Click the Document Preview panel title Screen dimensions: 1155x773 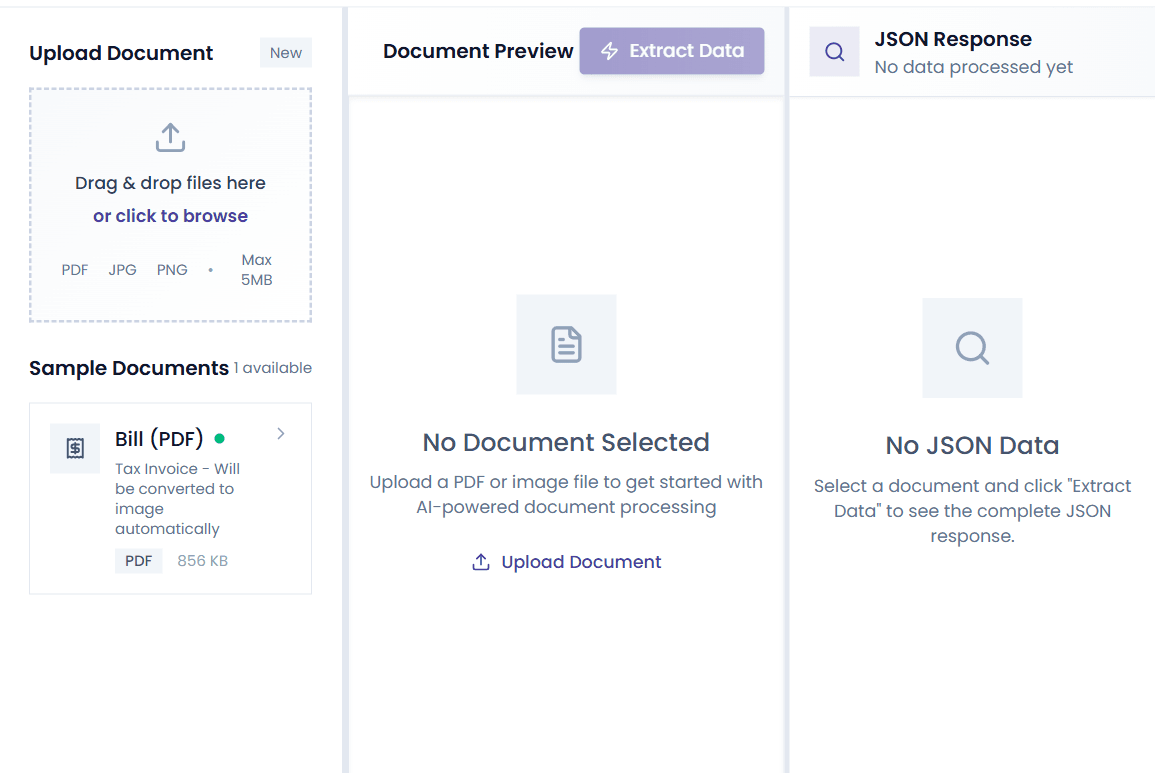click(478, 50)
